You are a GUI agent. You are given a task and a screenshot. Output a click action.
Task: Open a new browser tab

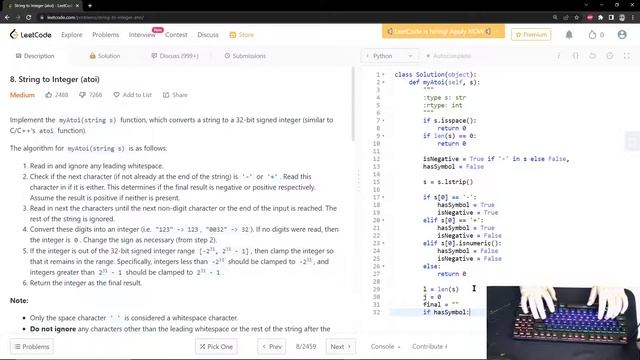[90, 6]
